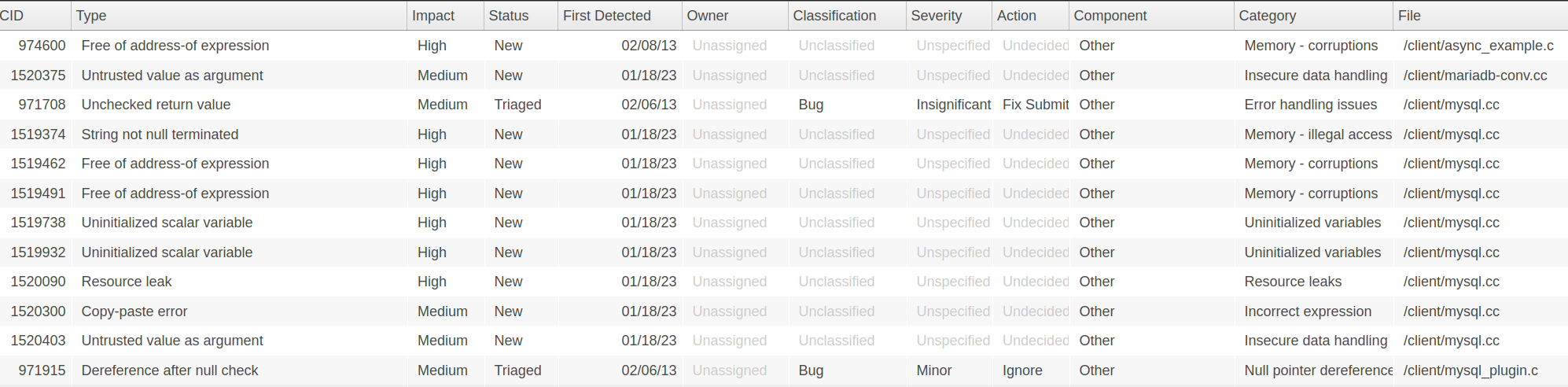
Task: Click the Component column header
Action: click(x=1110, y=16)
